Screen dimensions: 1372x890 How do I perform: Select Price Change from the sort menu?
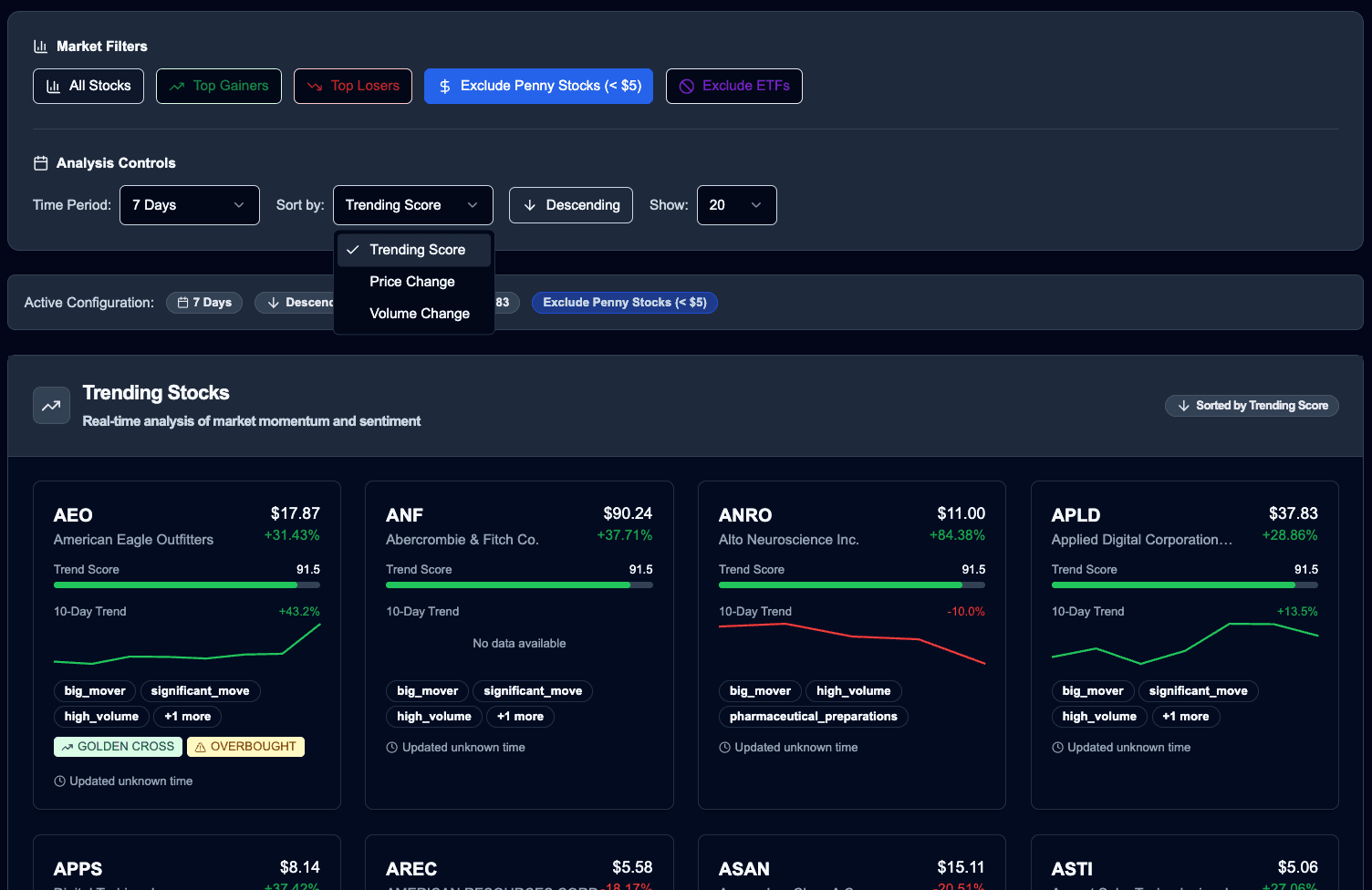412,281
